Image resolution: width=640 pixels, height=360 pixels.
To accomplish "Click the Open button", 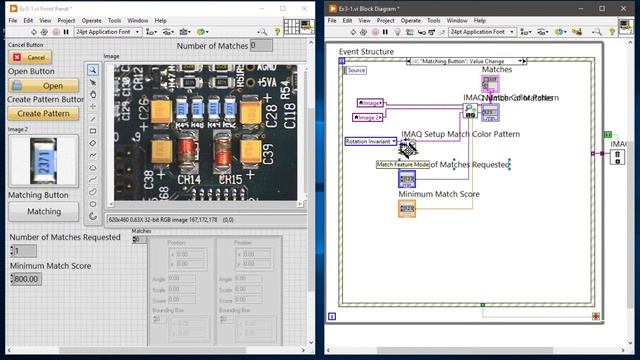I will coord(44,86).
